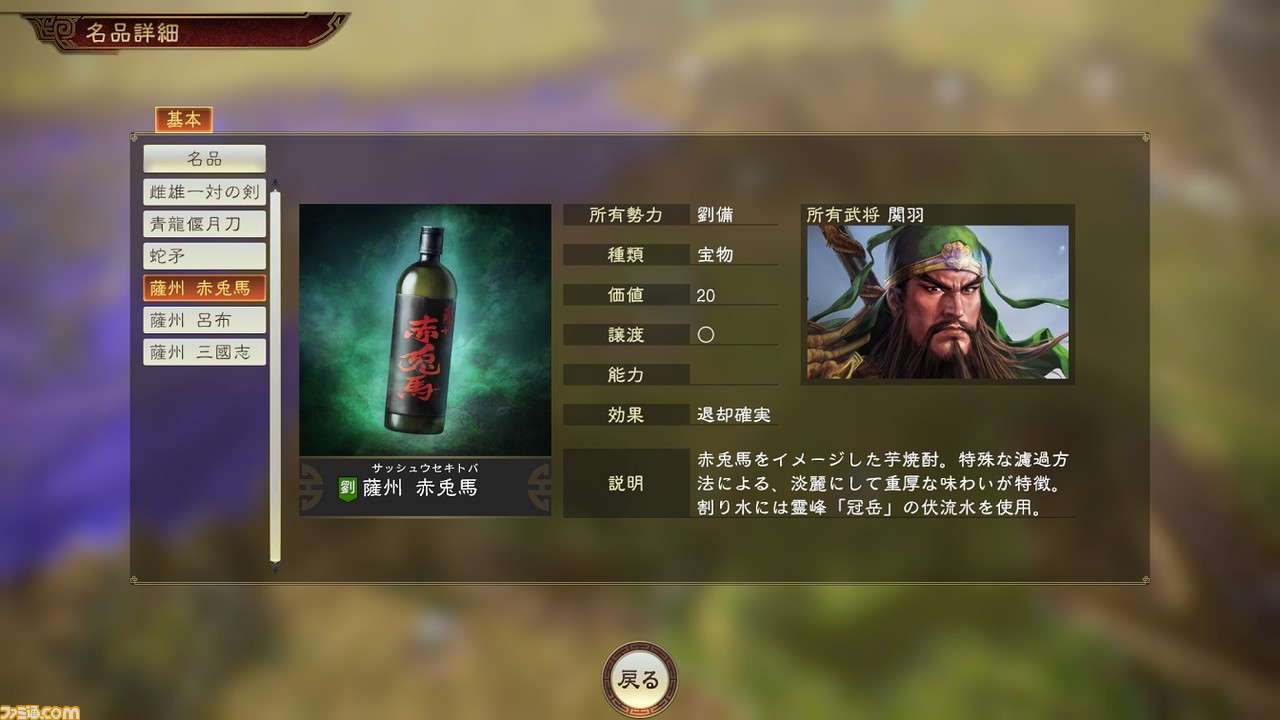Choose the 薩州 三國志 item
The image size is (1280, 720).
[204, 352]
